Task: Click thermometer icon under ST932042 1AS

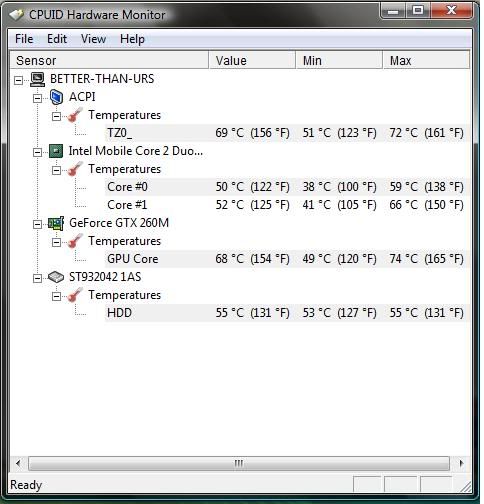Action: pos(75,295)
